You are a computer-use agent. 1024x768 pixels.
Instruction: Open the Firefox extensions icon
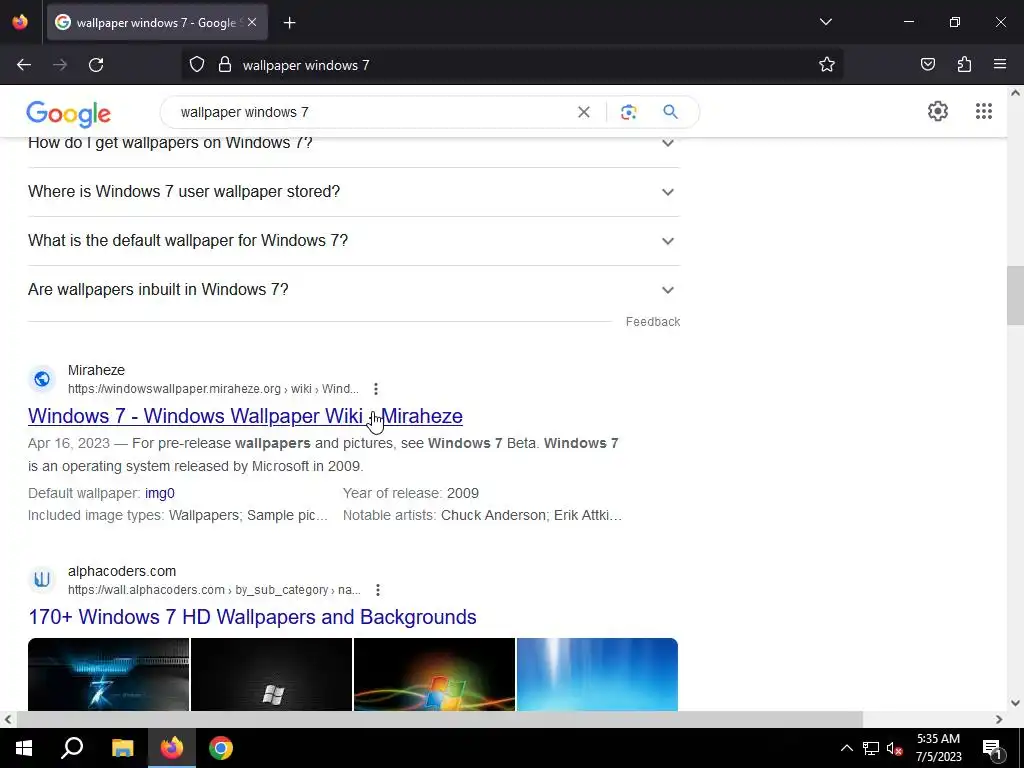pos(964,65)
